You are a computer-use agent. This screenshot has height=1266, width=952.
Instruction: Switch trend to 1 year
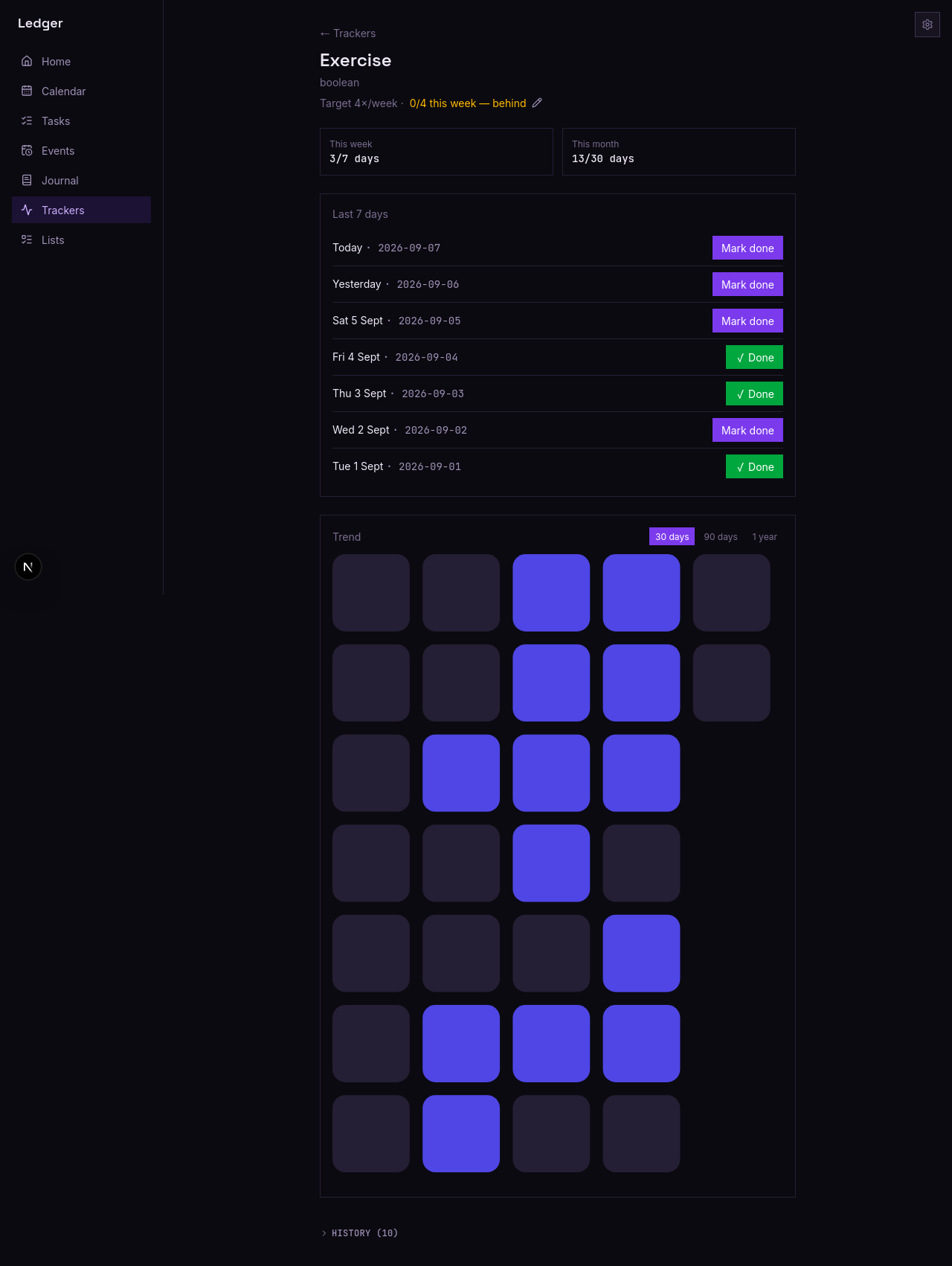765,536
